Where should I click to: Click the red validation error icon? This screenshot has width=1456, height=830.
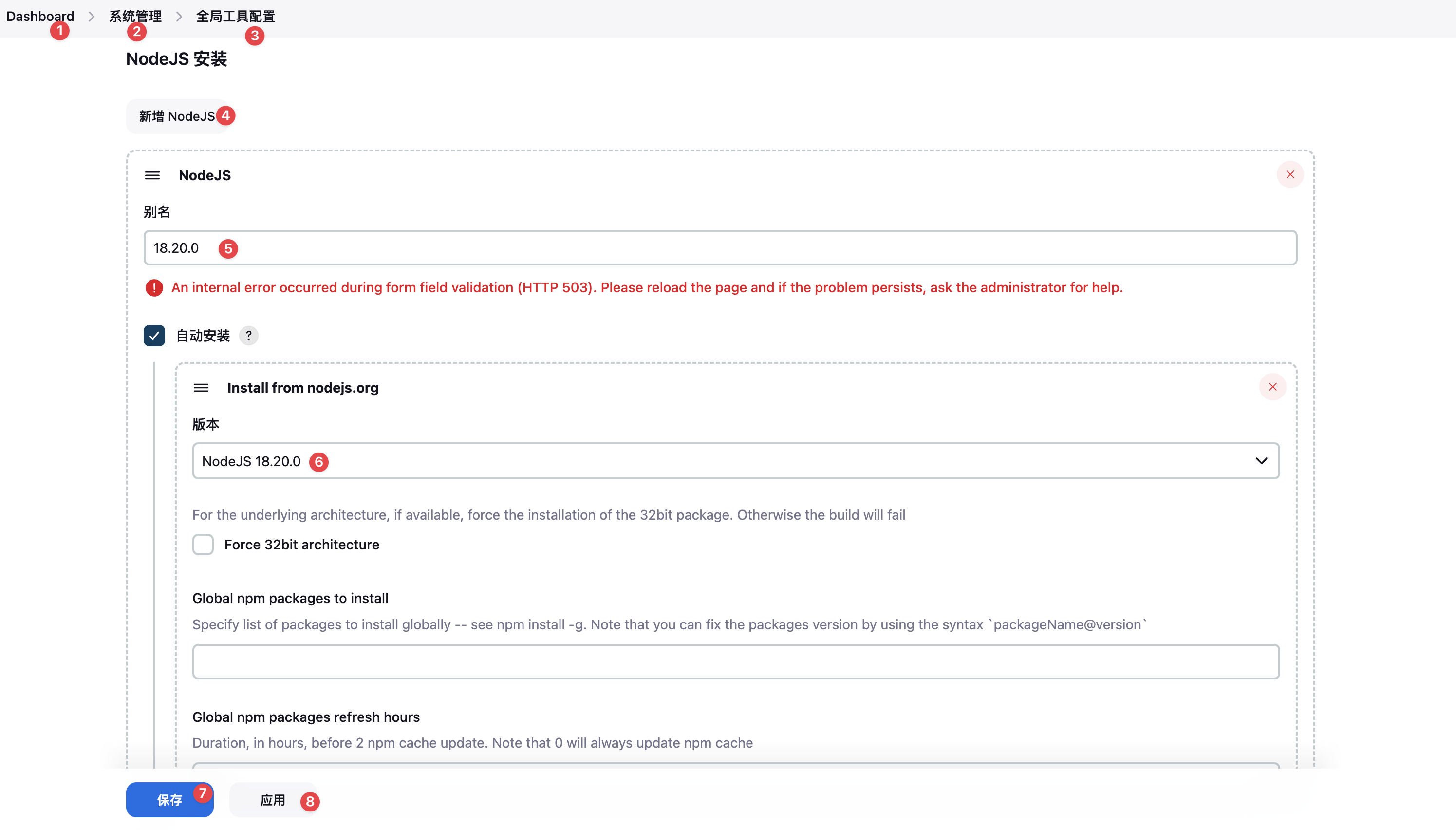pos(154,288)
